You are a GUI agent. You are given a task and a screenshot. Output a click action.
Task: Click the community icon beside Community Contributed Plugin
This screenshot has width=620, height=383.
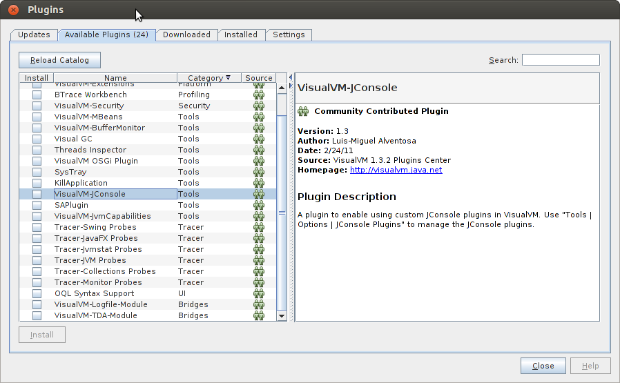click(303, 111)
